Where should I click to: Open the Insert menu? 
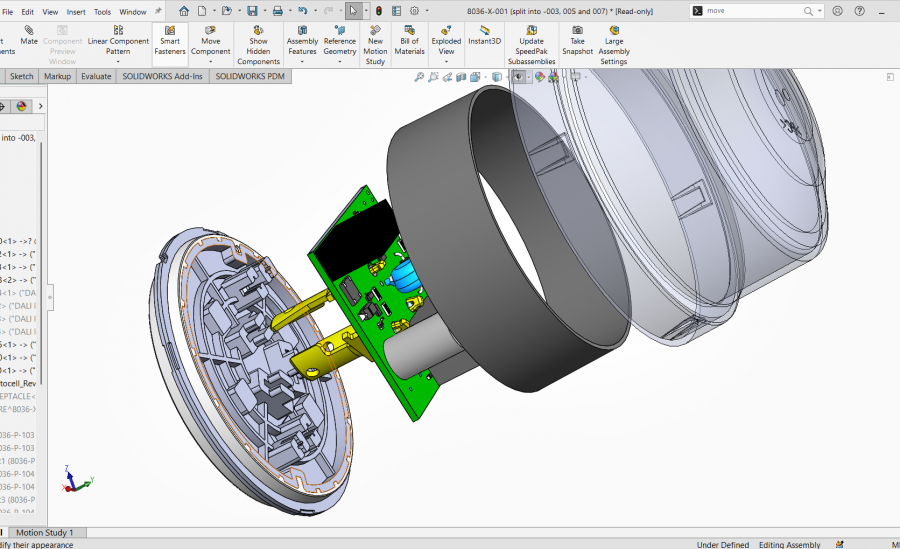point(76,11)
